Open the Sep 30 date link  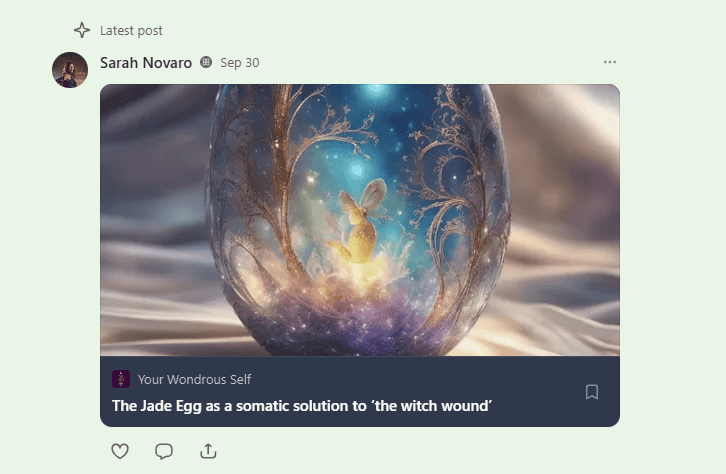[x=240, y=62]
